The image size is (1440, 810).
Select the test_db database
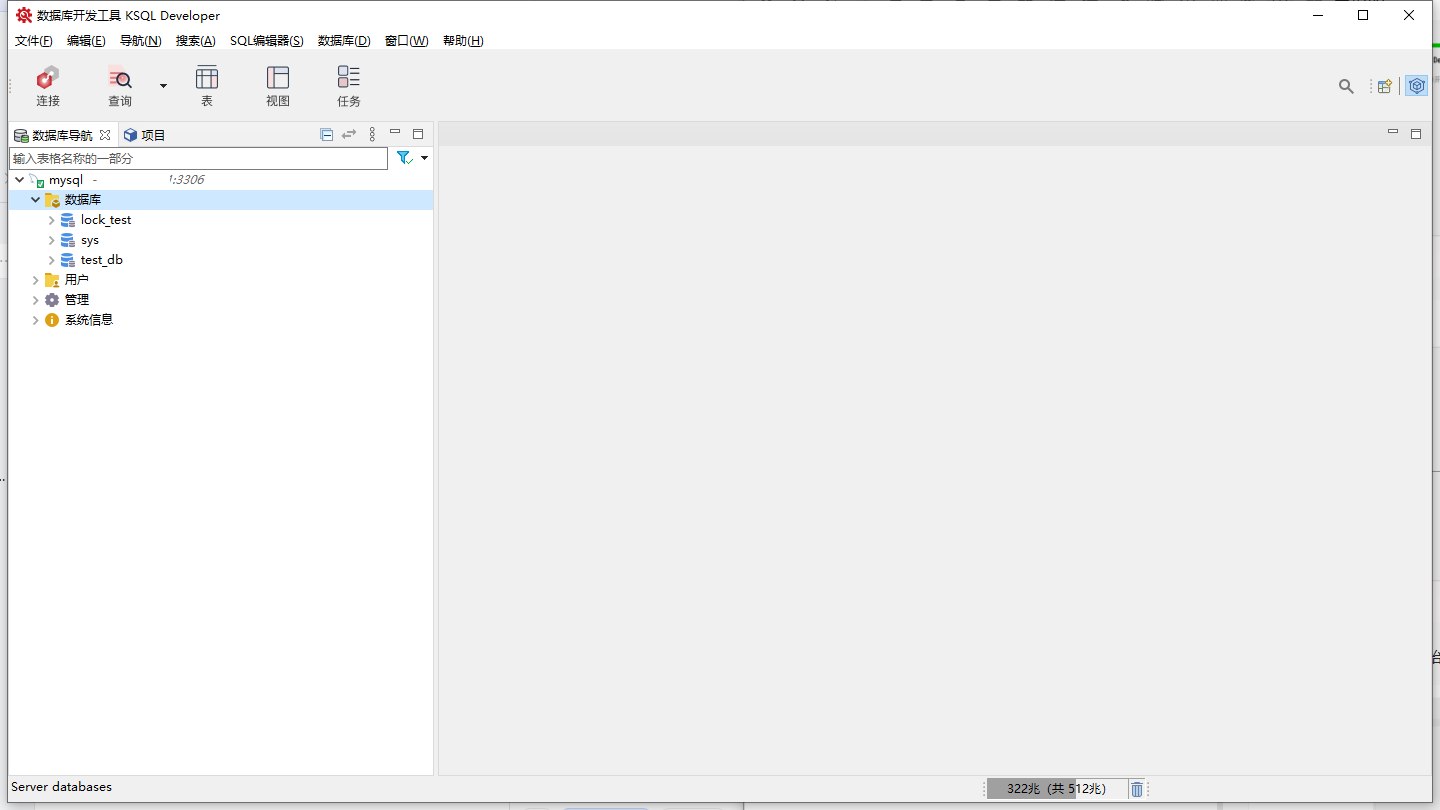click(x=101, y=260)
